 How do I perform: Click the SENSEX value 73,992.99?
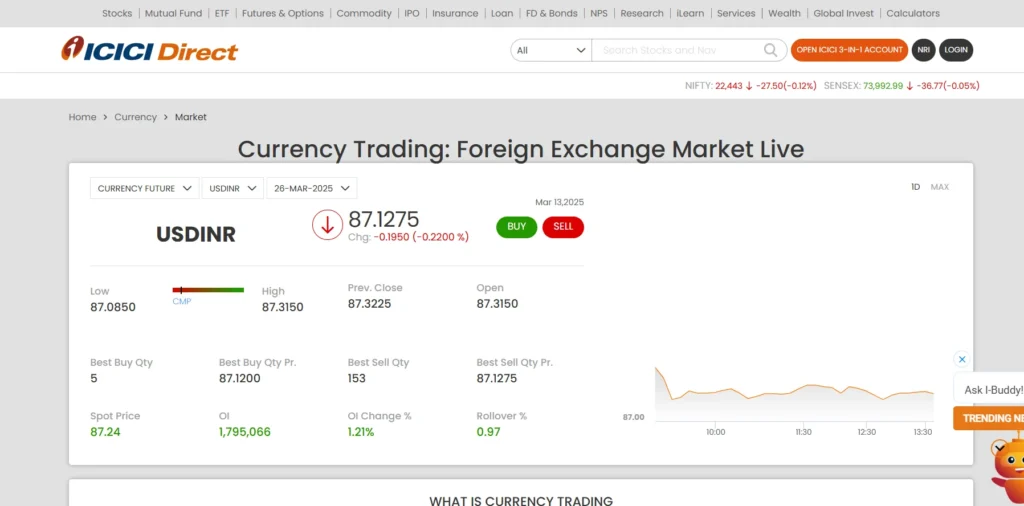pyautogui.click(x=883, y=86)
